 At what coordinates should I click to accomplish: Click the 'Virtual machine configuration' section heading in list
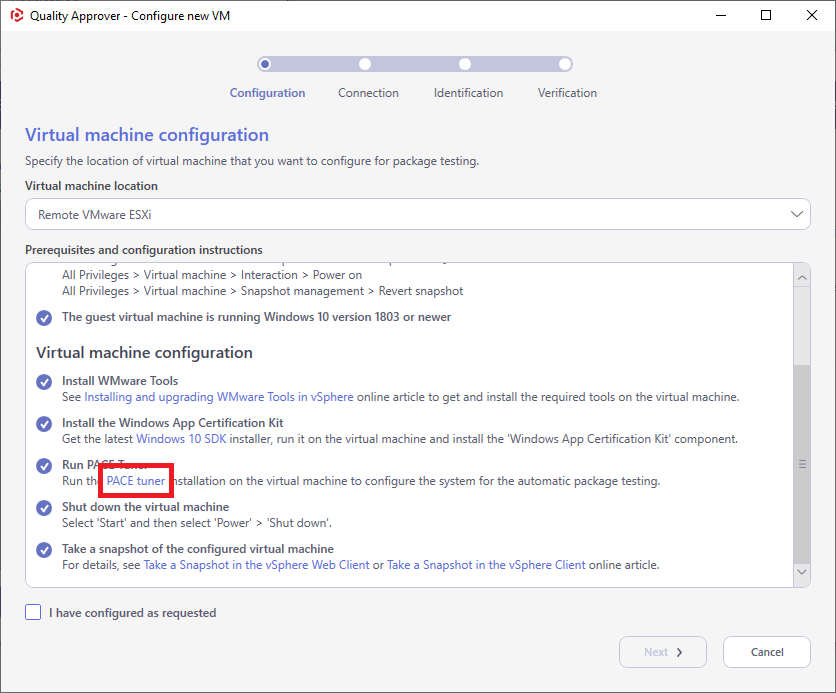pos(144,353)
